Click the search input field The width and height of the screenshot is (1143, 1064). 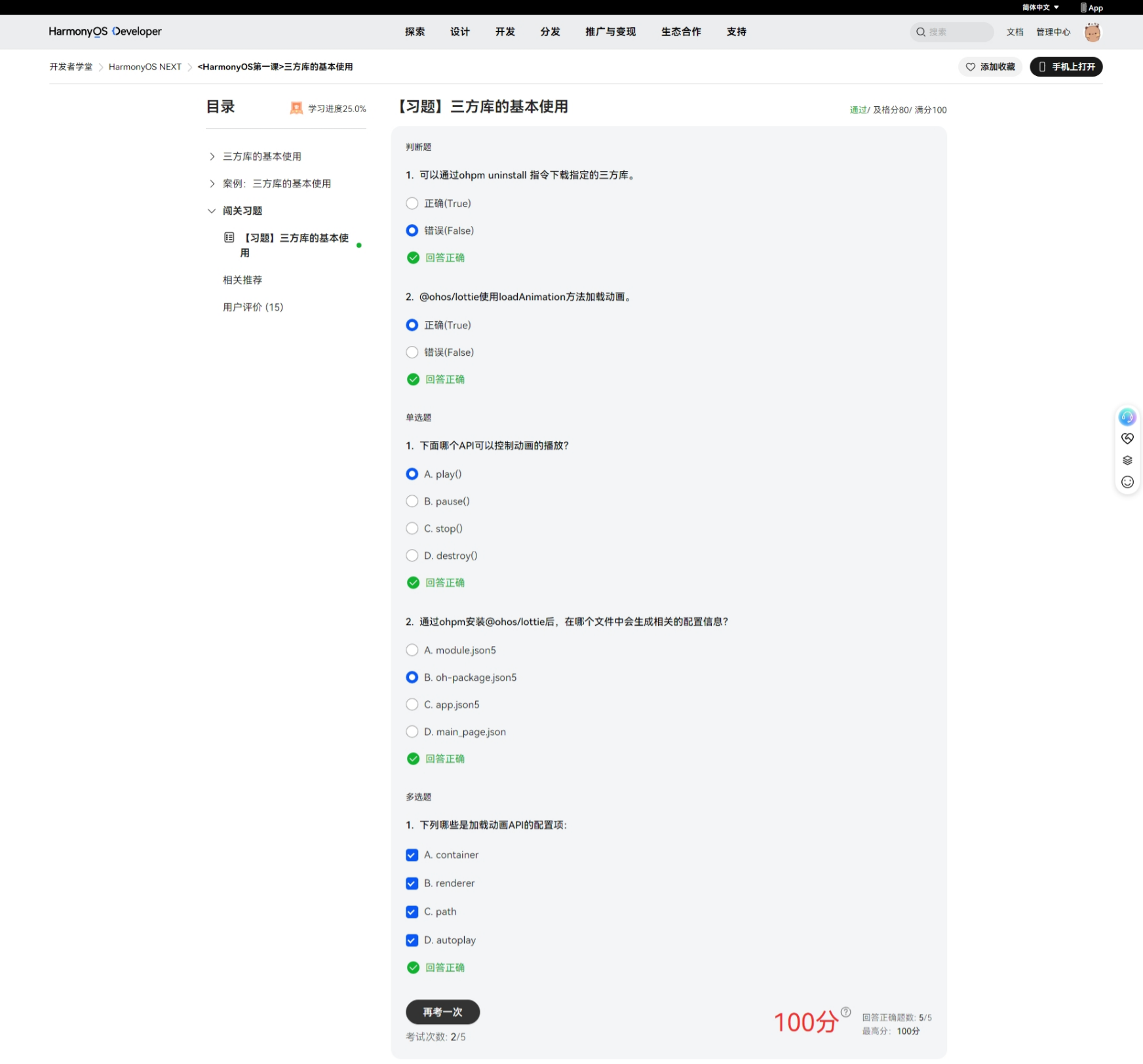952,32
